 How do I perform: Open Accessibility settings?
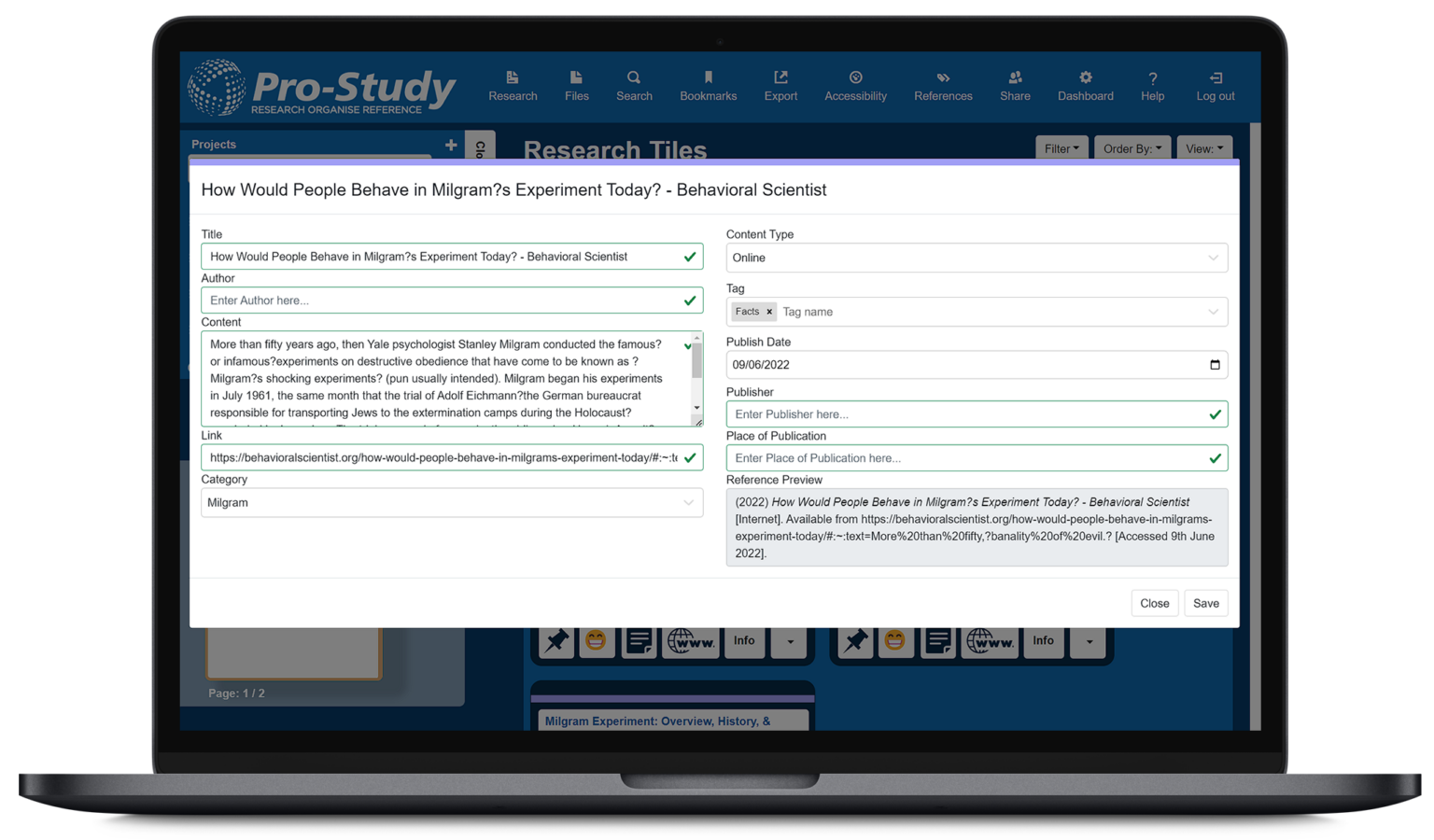(855, 86)
